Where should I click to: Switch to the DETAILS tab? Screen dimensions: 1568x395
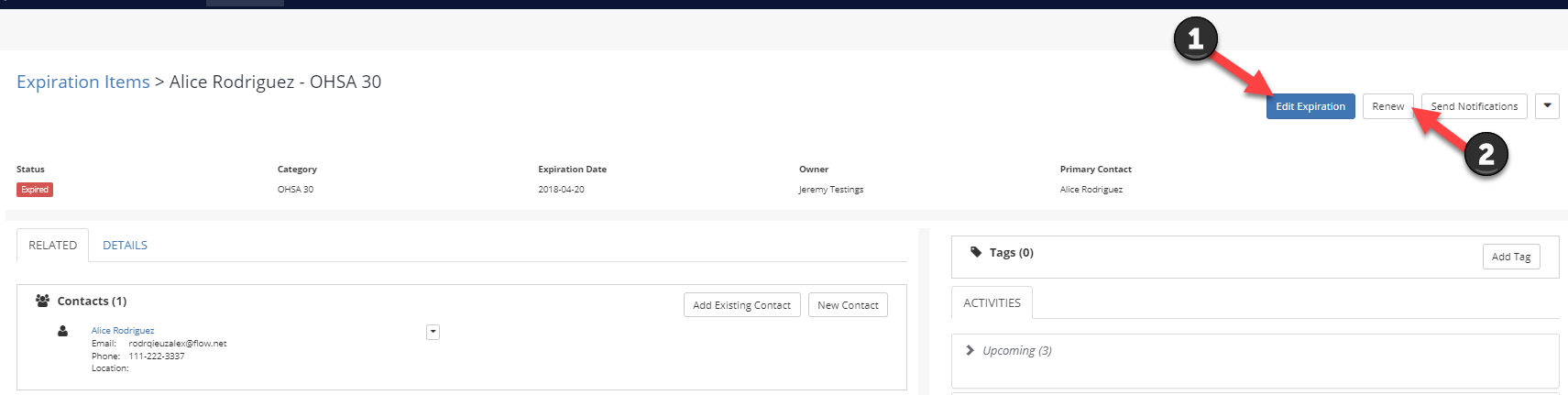(125, 245)
